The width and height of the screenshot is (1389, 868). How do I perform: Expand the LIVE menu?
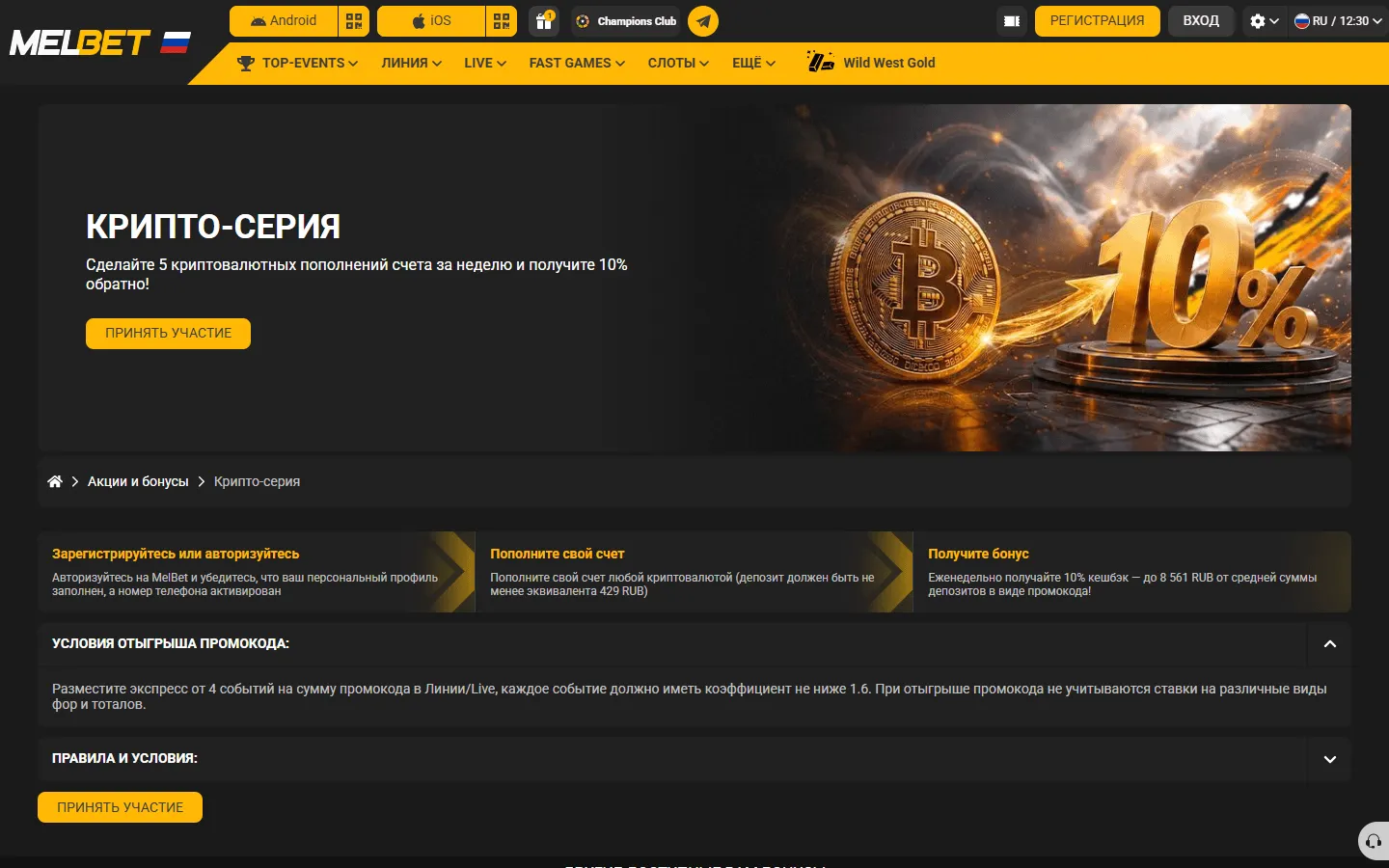[x=485, y=63]
